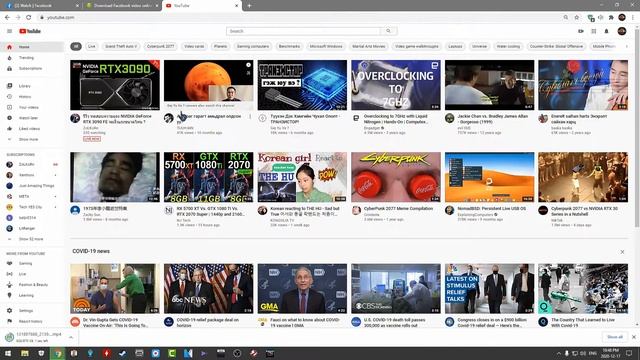Open the YouTube account avatar menu
The height and width of the screenshot is (360, 640).
[622, 31]
